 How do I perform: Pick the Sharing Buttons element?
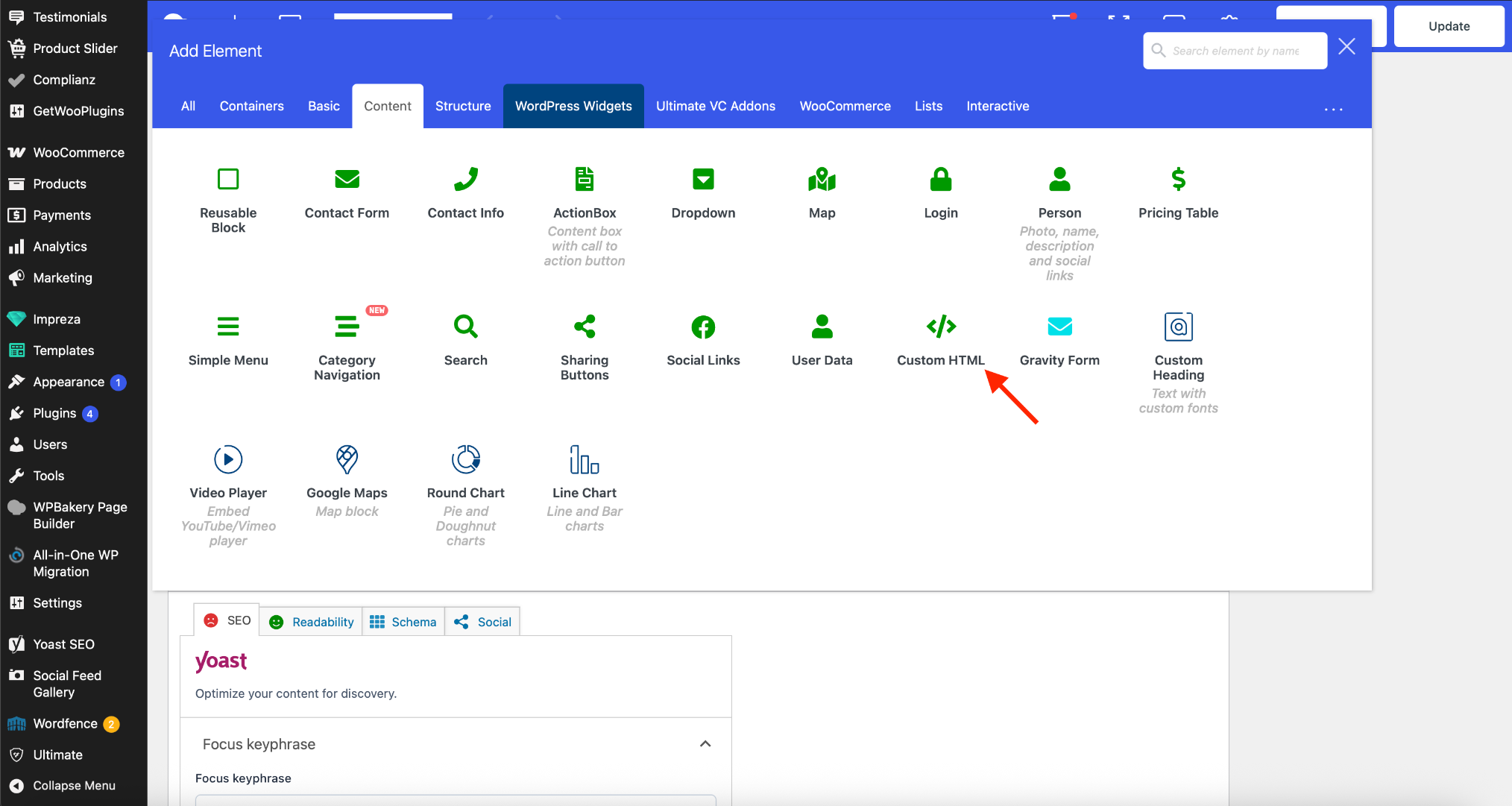(x=585, y=348)
